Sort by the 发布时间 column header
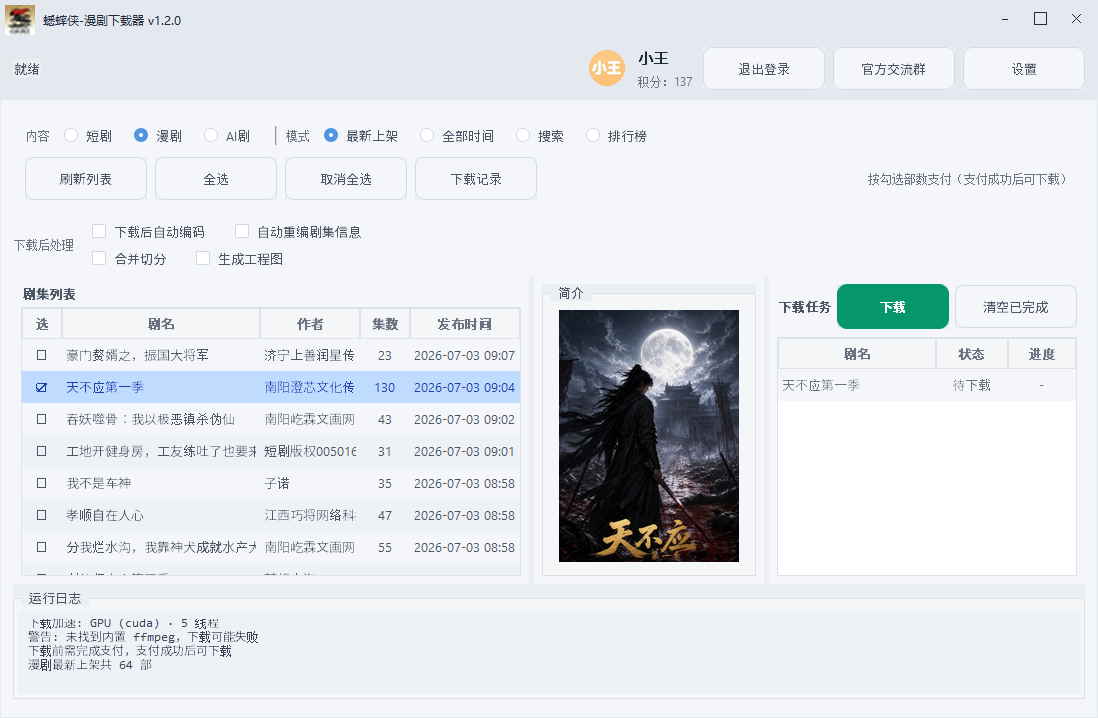 (465, 324)
